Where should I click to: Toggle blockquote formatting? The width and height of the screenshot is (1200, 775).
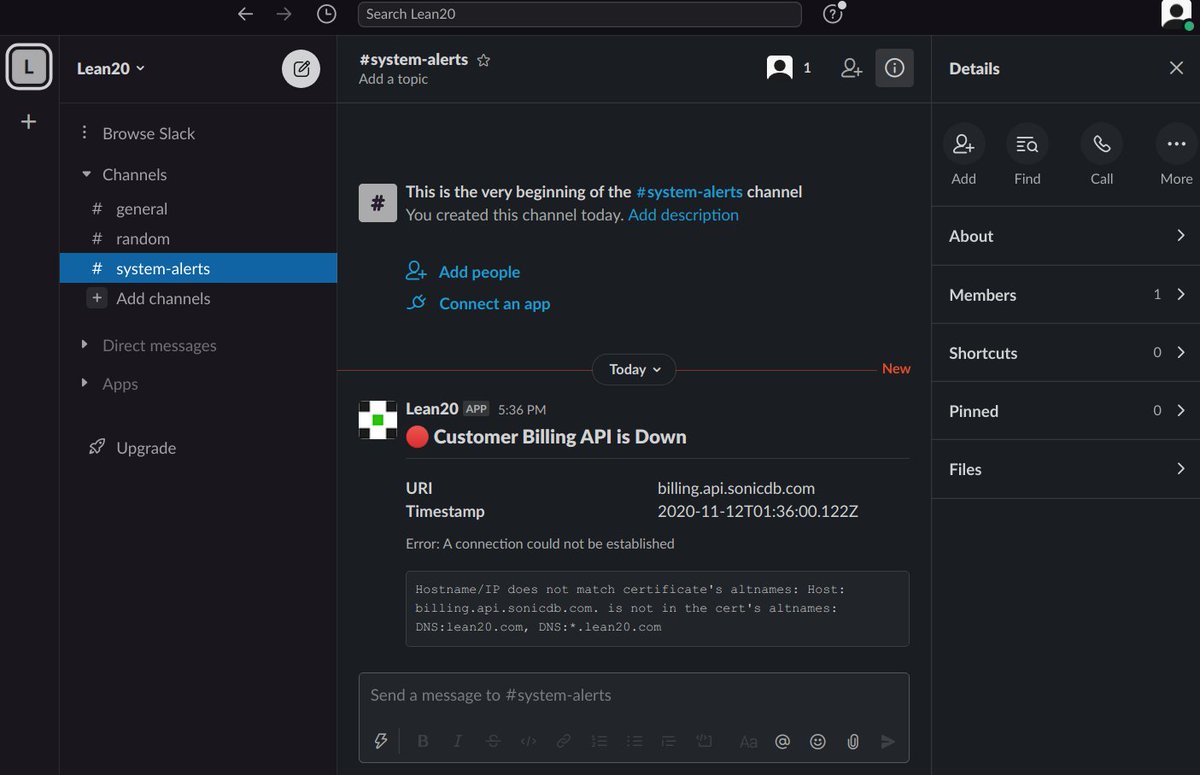click(669, 741)
